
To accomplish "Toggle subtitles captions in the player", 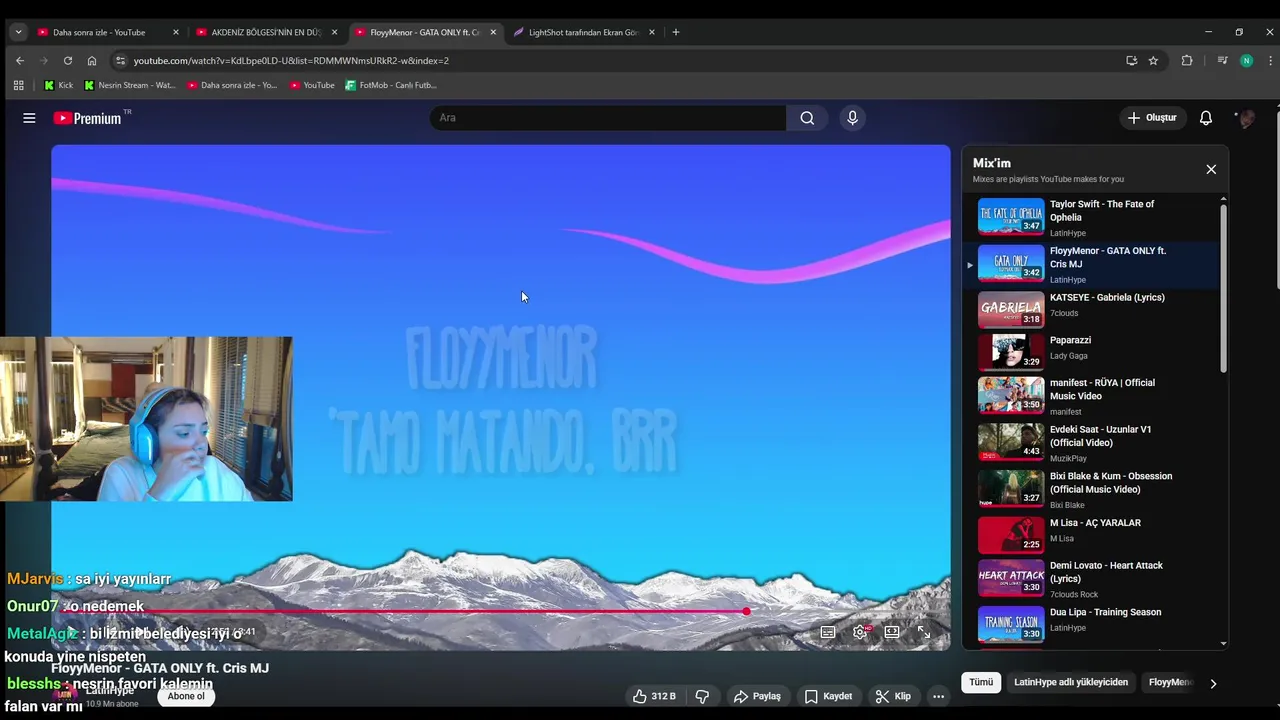I will pyautogui.click(x=828, y=632).
